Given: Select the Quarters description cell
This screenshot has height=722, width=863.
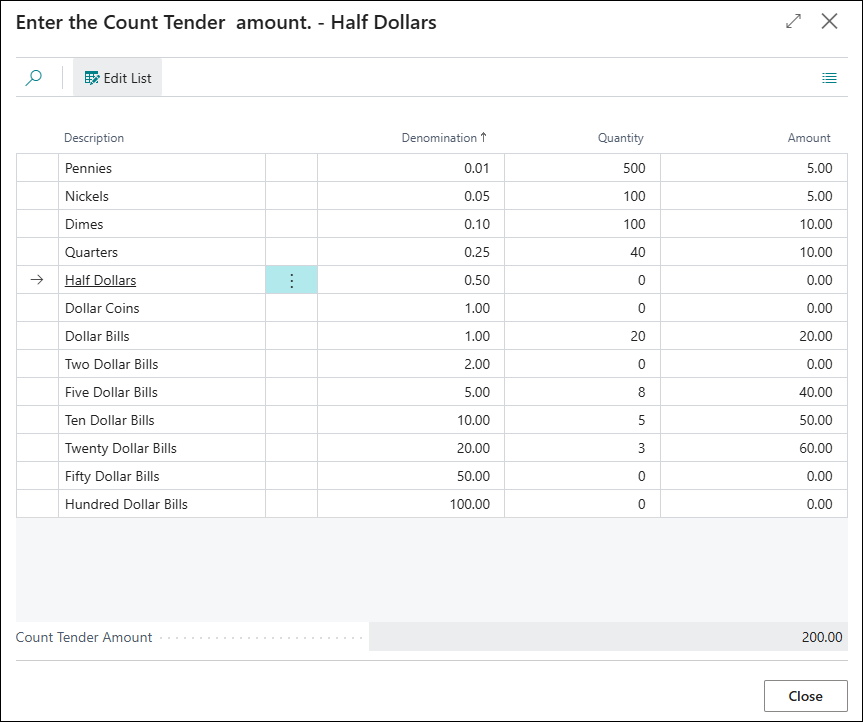Looking at the screenshot, I should (162, 252).
